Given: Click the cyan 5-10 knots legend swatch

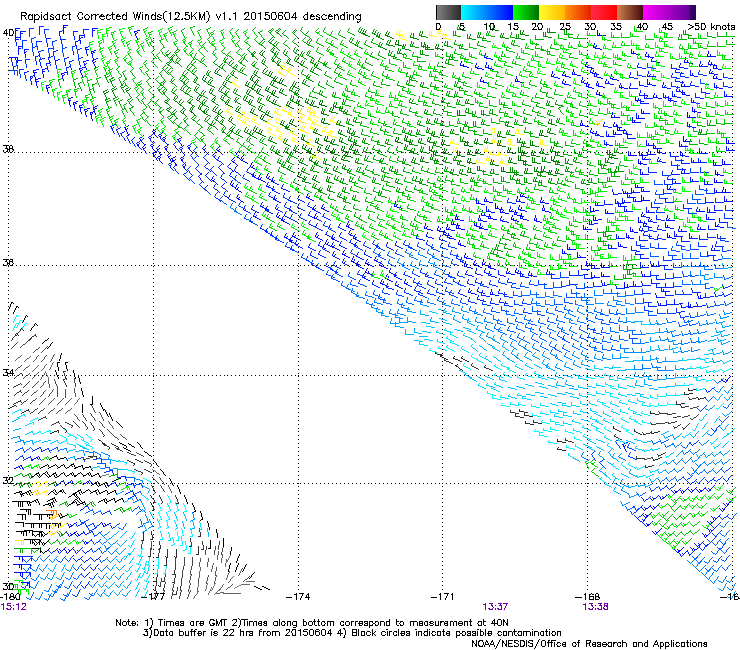Looking at the screenshot, I should pyautogui.click(x=474, y=12).
